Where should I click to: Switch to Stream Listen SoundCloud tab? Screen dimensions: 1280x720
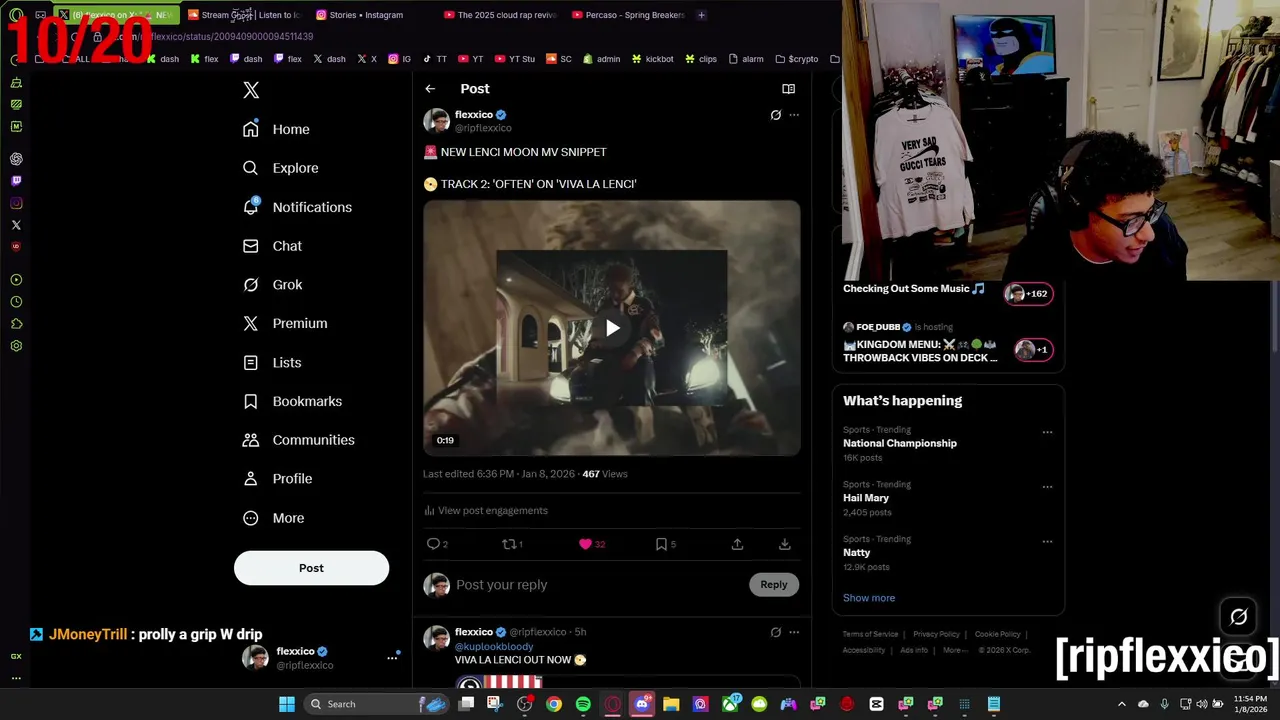pyautogui.click(x=243, y=15)
